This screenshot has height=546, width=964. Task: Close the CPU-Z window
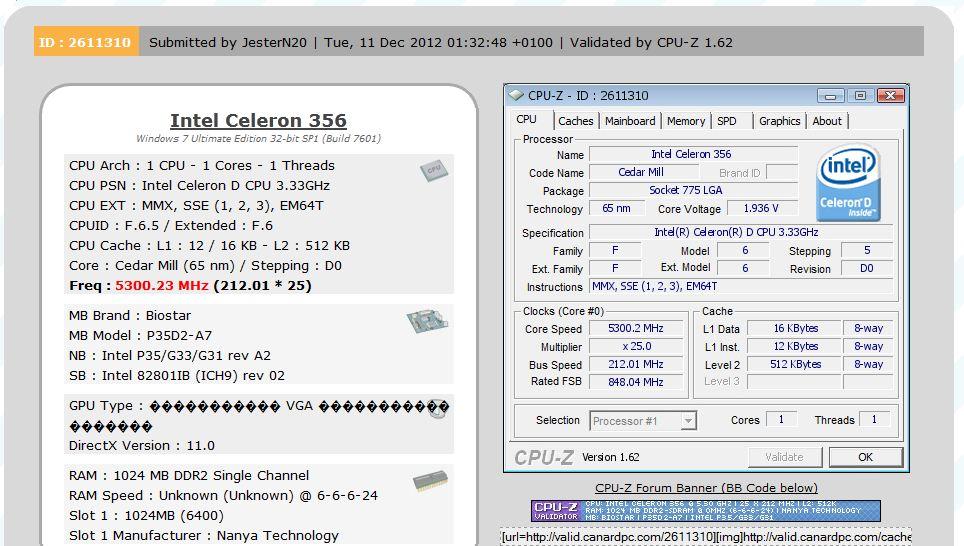(x=890, y=95)
